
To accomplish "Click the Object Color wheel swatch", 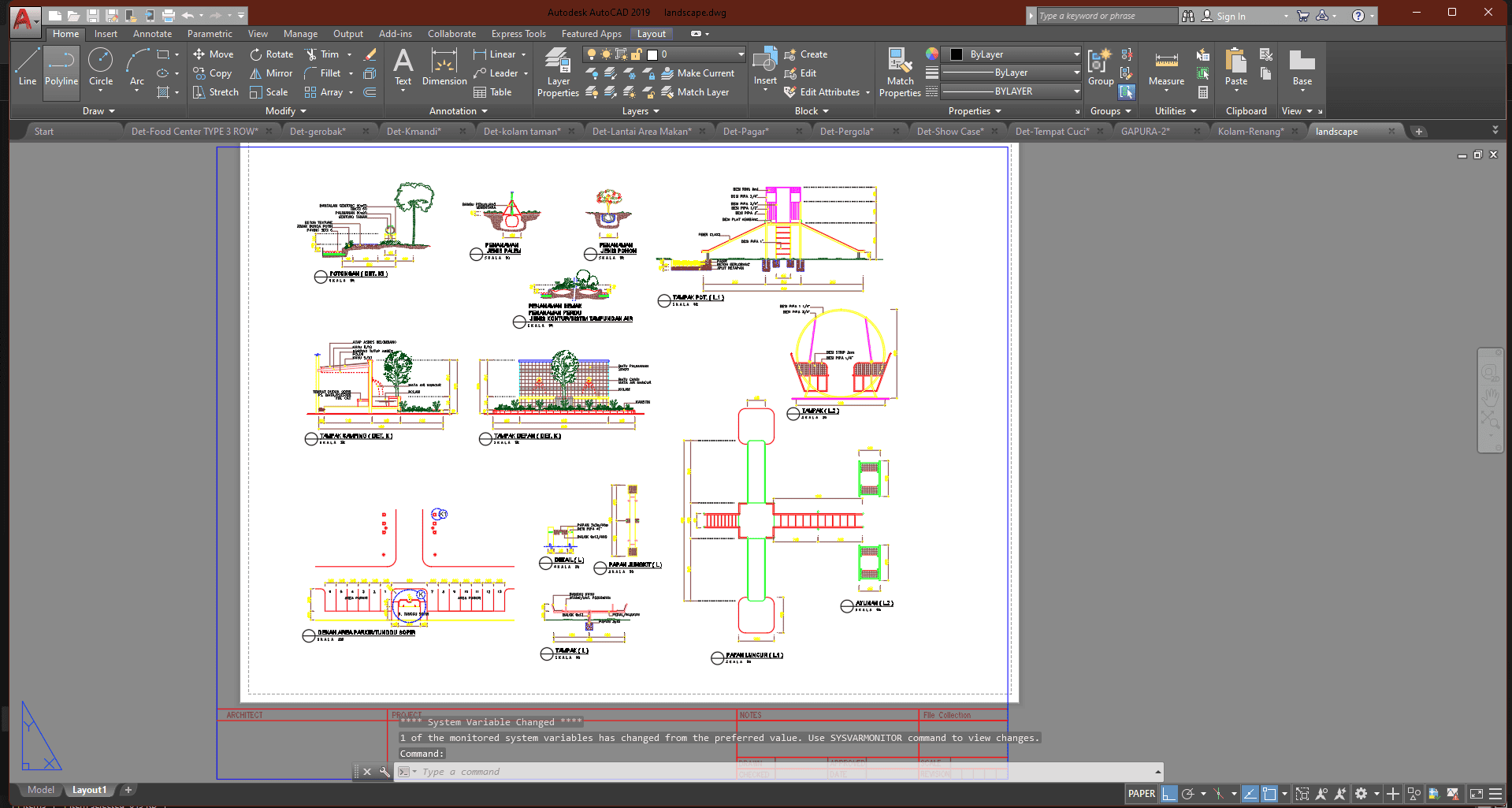I will point(932,54).
